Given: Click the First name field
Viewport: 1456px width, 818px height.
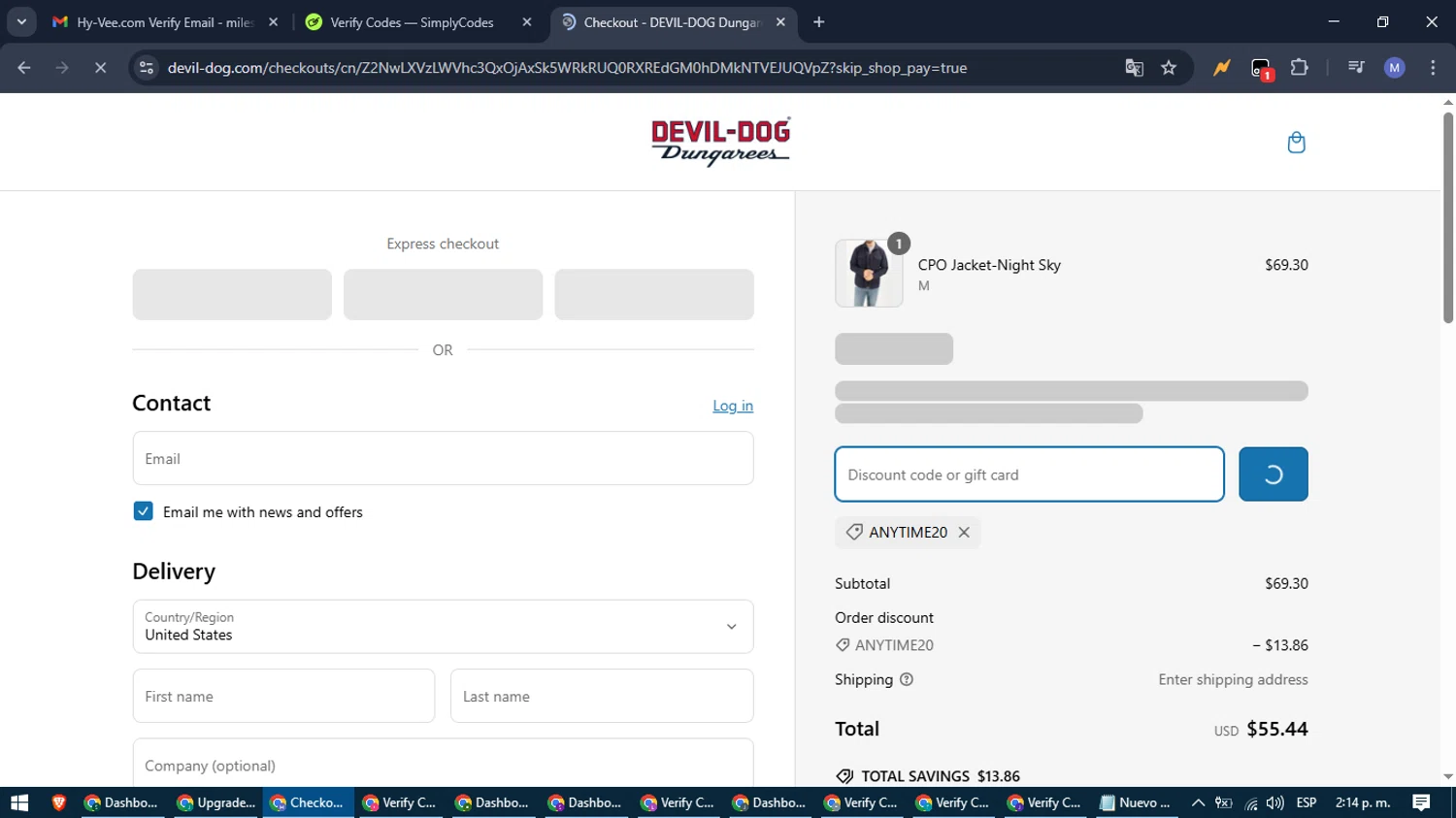Looking at the screenshot, I should [283, 696].
